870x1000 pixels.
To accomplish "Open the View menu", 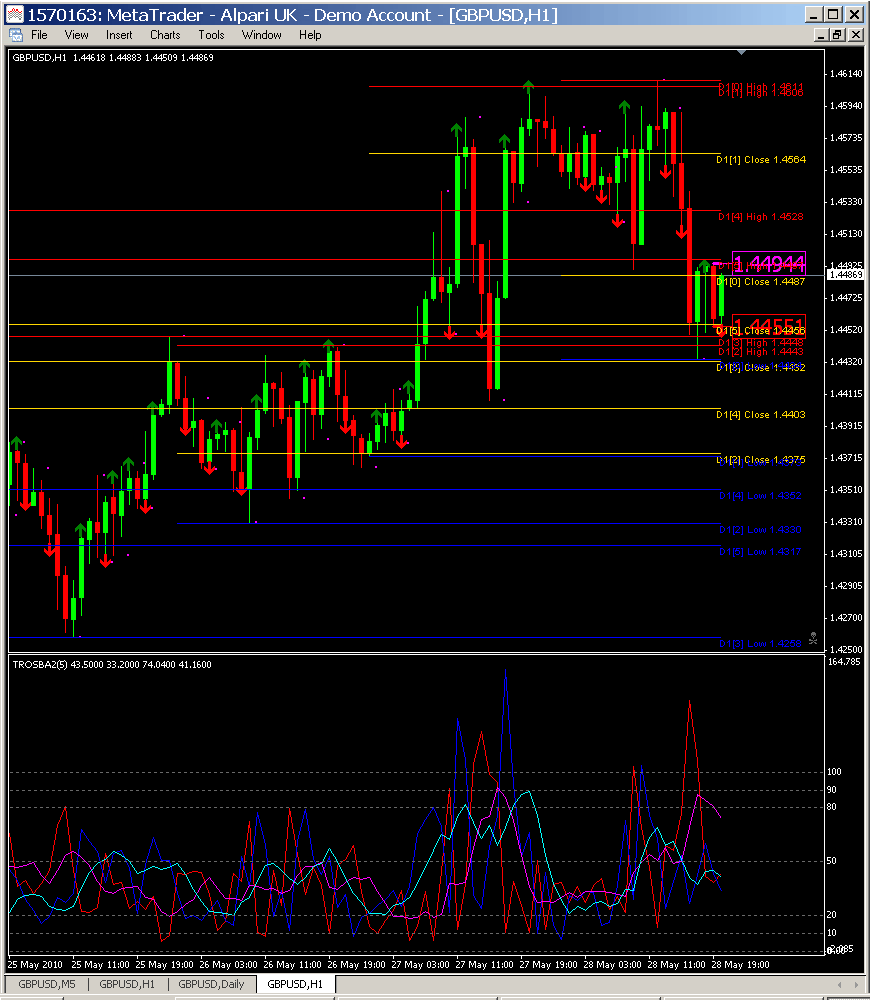I will click(x=77, y=35).
